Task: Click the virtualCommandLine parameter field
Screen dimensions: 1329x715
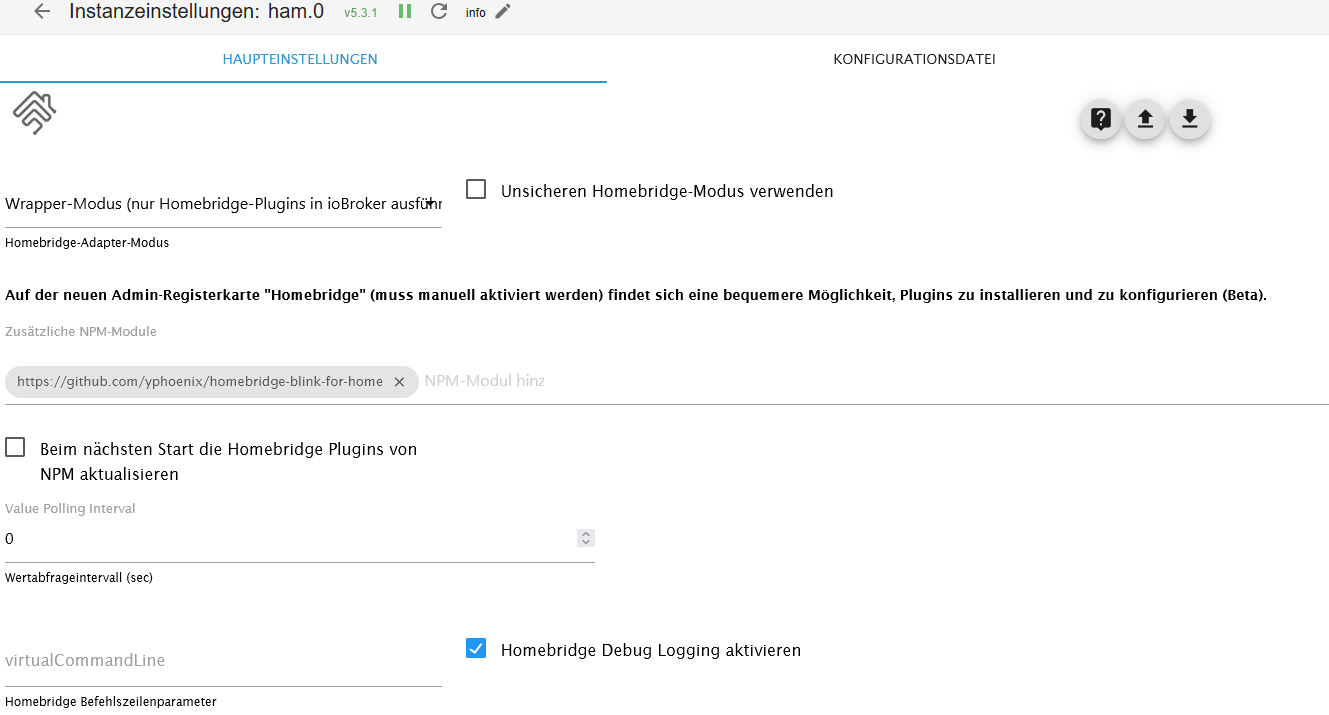Action: point(223,660)
